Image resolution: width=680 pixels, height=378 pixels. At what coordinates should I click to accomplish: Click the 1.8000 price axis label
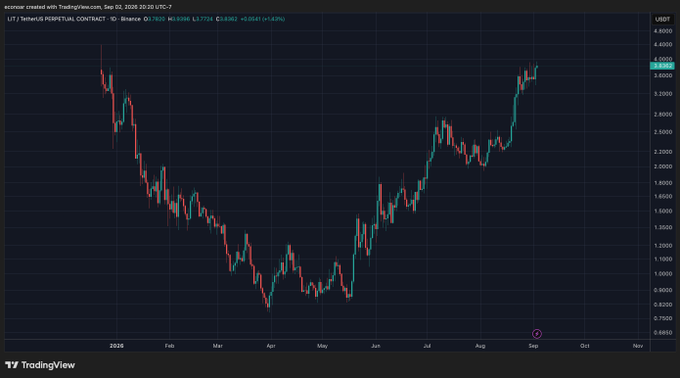[x=663, y=183]
